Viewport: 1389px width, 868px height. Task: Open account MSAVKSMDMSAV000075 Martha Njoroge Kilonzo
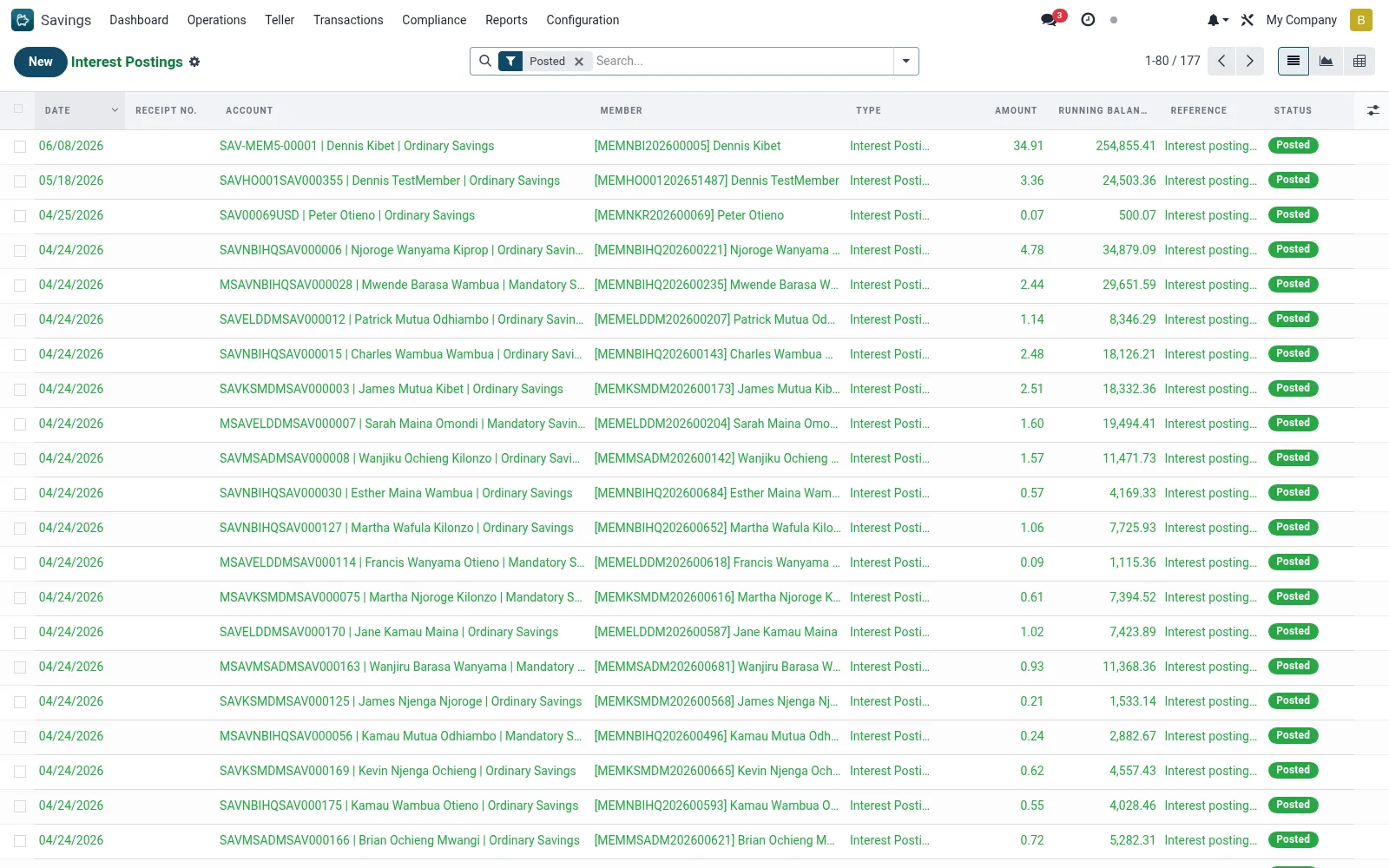point(401,597)
